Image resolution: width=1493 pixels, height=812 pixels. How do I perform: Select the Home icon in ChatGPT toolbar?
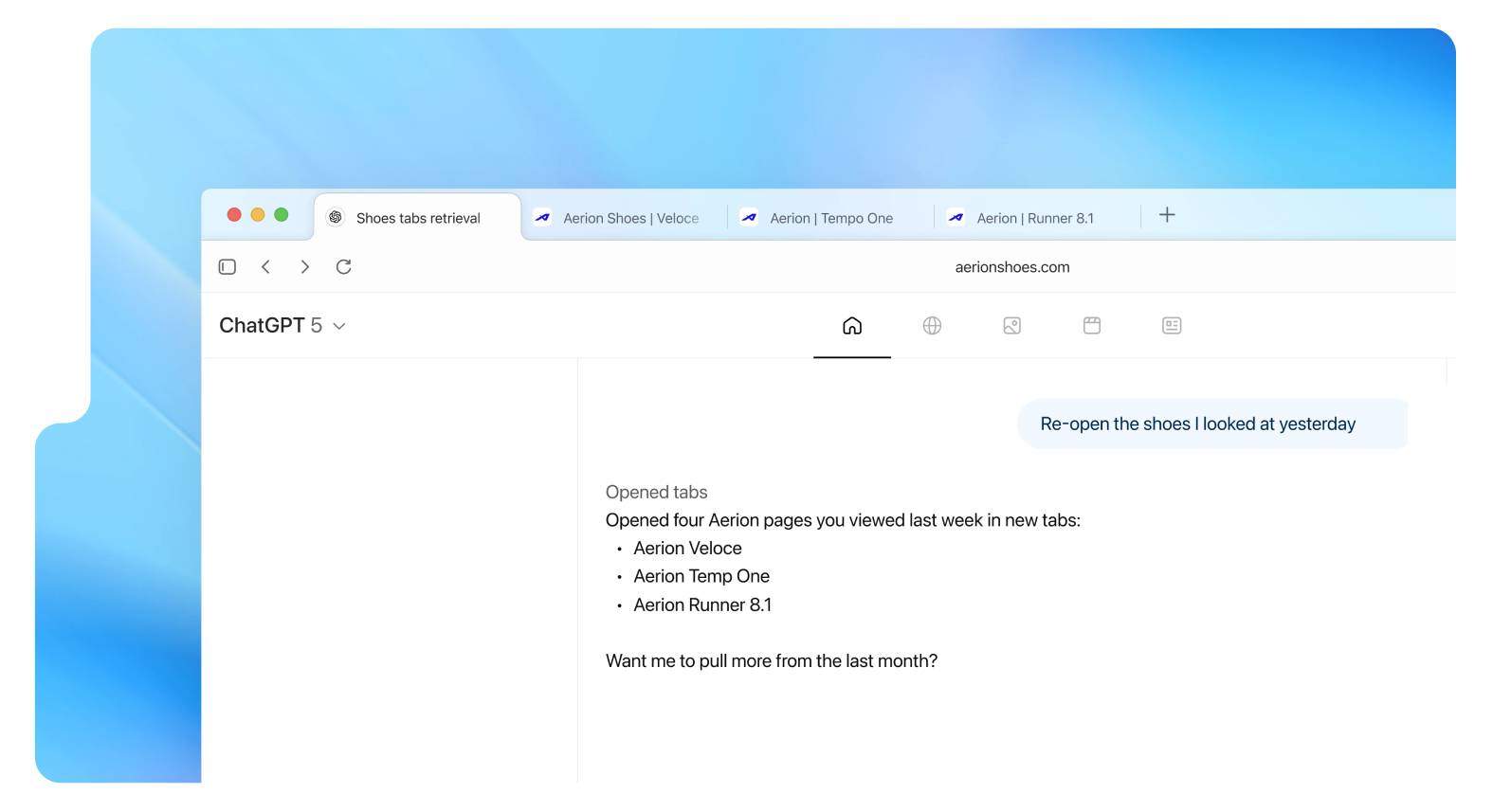pyautogui.click(x=852, y=326)
